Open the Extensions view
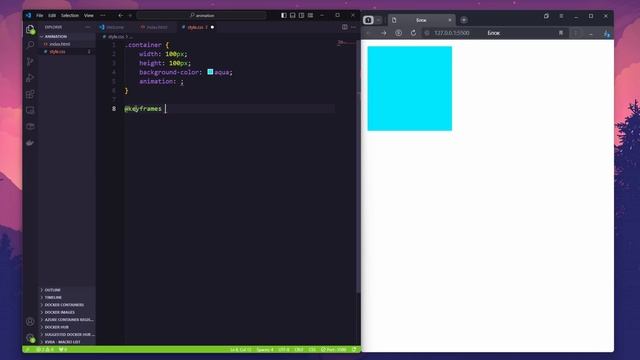The height and width of the screenshot is (360, 640). point(30,94)
